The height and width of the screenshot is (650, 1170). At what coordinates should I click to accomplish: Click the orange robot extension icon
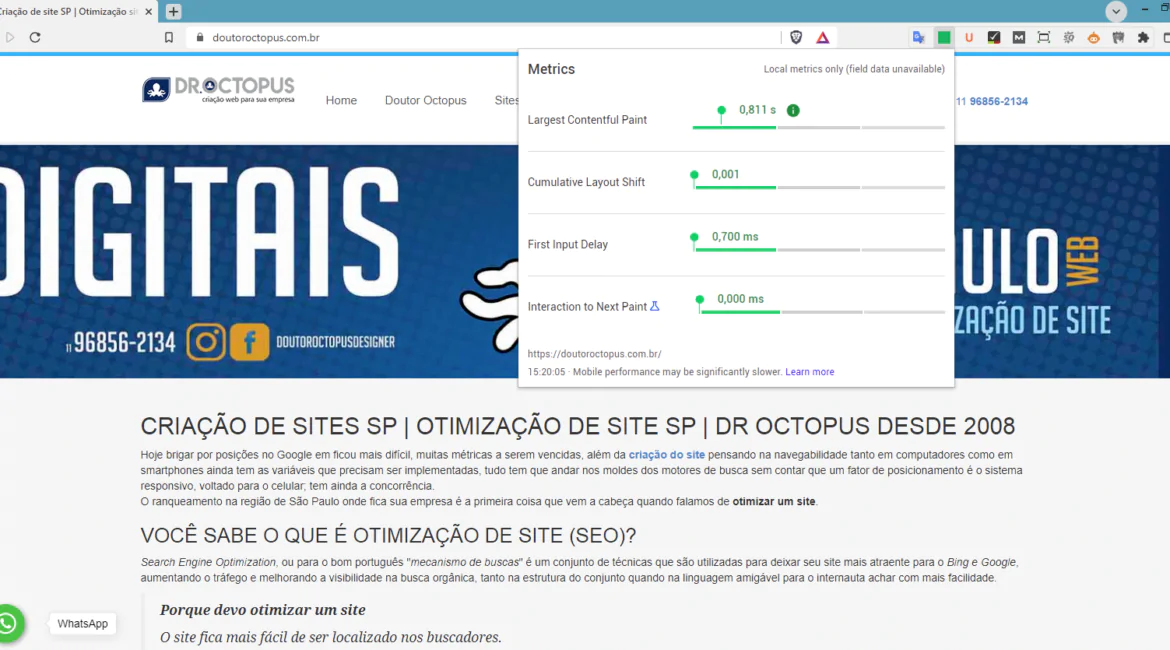(x=1094, y=37)
